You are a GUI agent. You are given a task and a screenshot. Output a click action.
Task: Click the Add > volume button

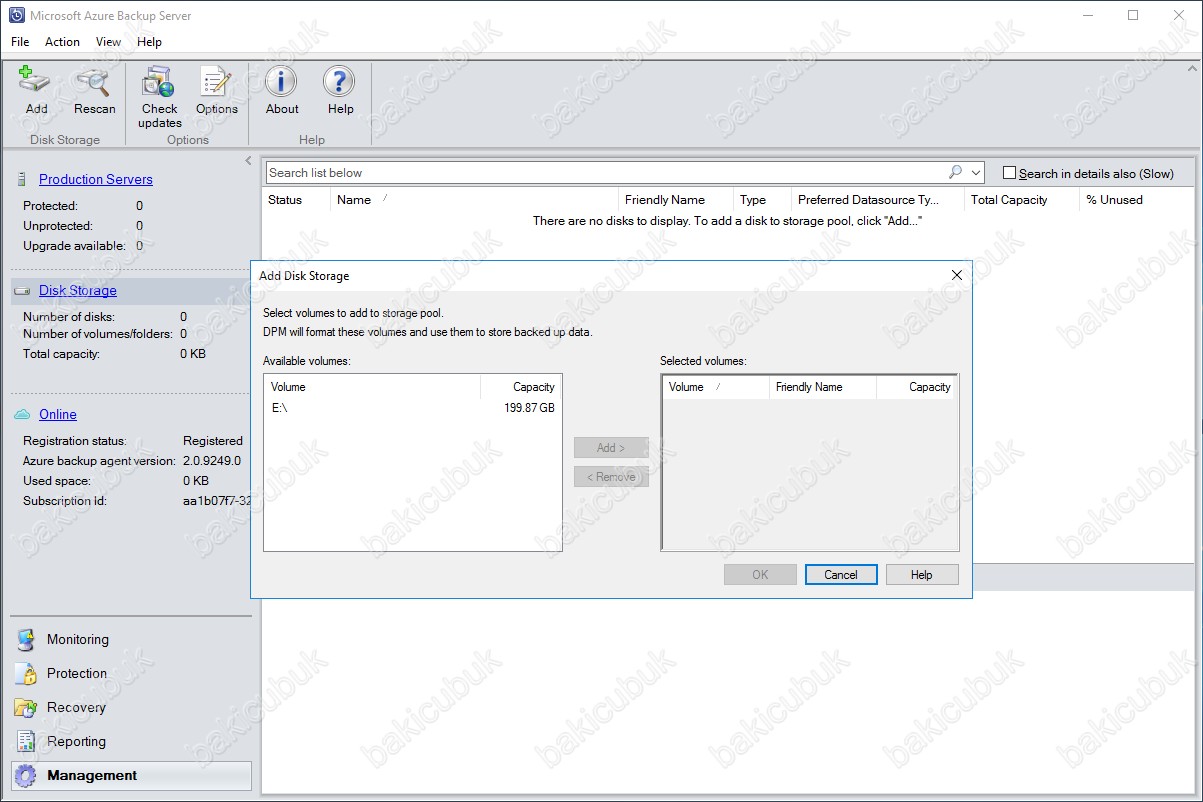click(611, 448)
